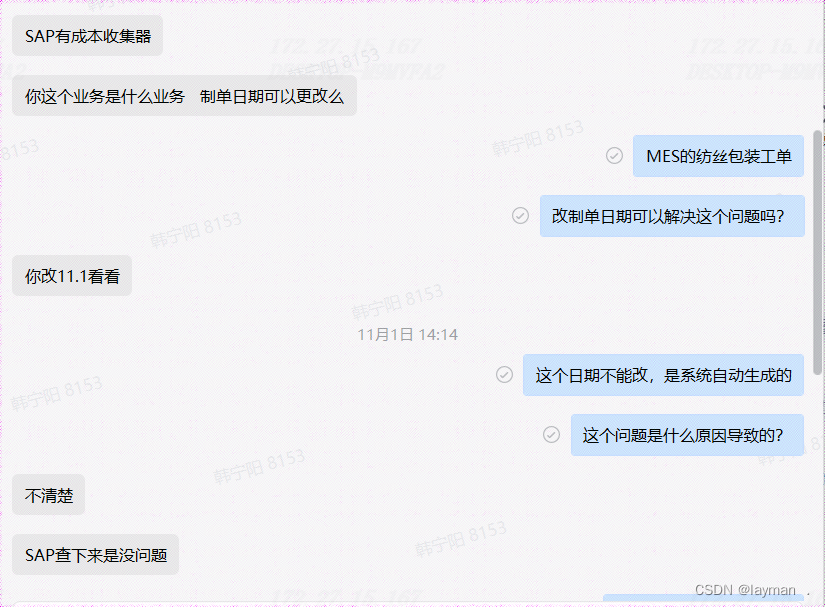825x607 pixels.
Task: Click bubble 这个日期不能改，是系统自动生成的
Action: [663, 375]
